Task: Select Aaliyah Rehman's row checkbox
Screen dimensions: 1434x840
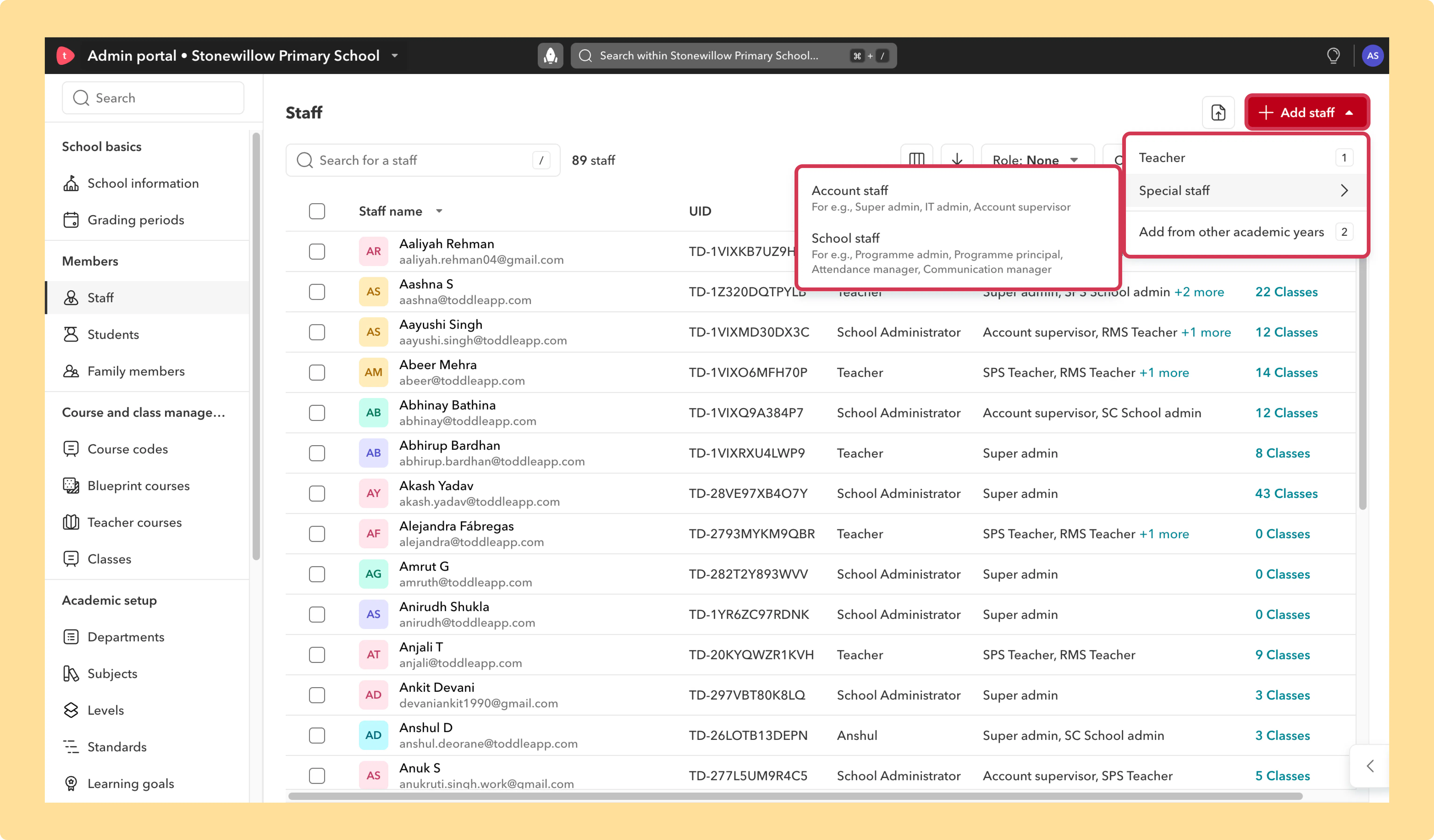Action: click(x=317, y=251)
